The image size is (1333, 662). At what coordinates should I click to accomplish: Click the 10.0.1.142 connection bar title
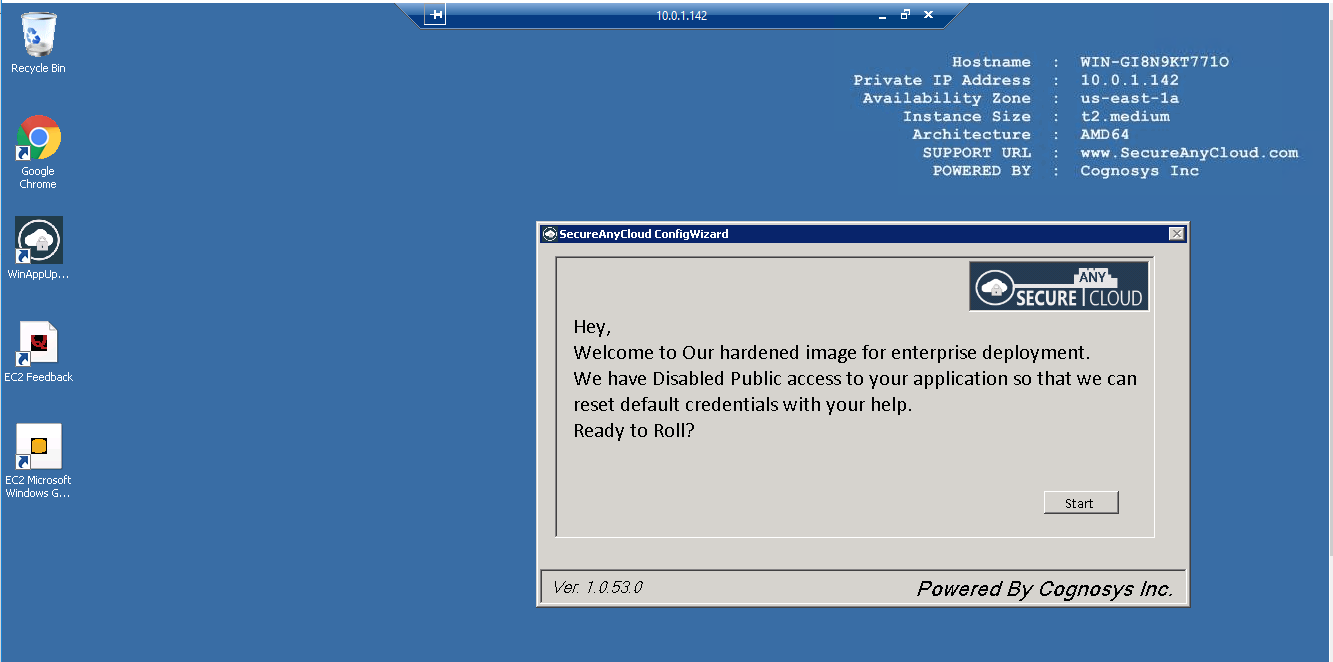tap(681, 16)
